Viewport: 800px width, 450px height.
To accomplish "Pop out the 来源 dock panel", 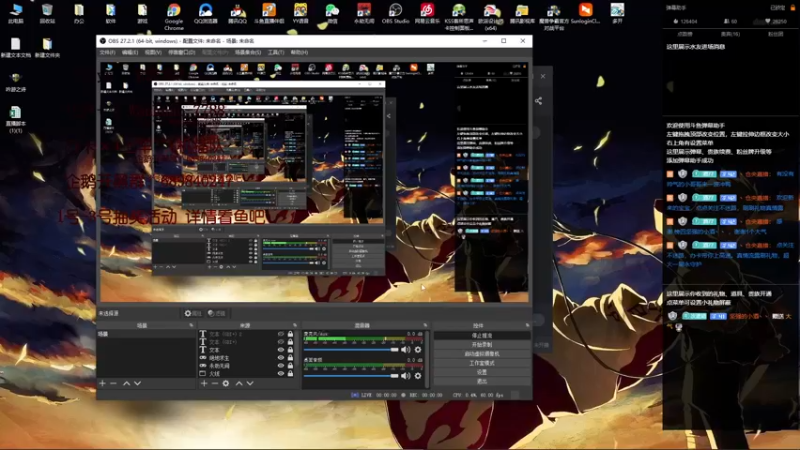I will tap(295, 326).
